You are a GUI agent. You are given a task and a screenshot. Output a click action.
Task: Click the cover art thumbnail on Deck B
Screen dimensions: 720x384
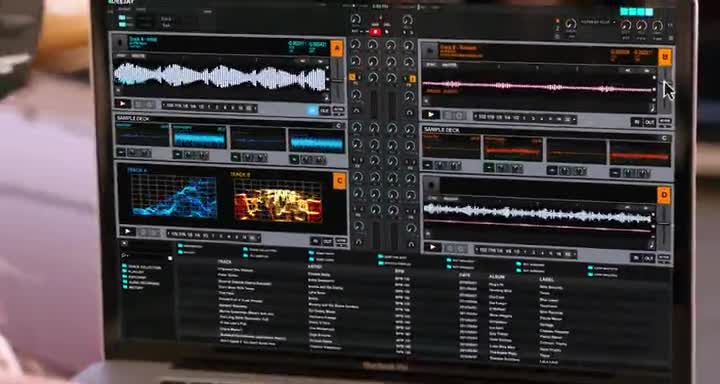[x=430, y=50]
